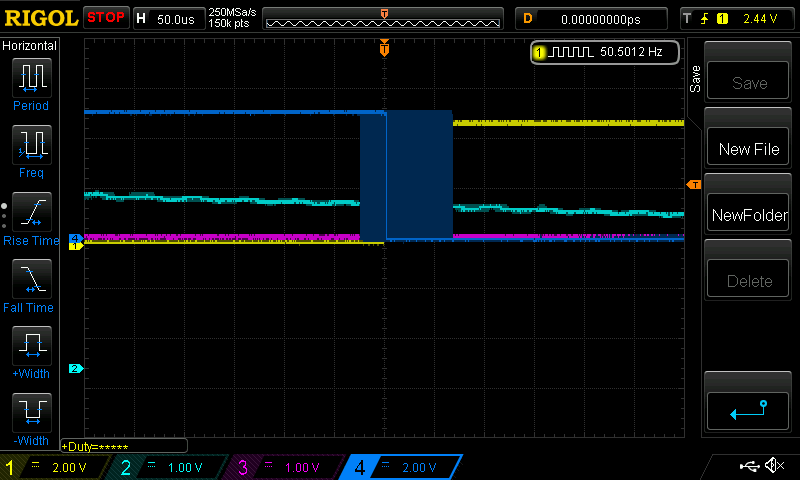Click the speaker mute icon
Image resolution: width=800 pixels, height=480 pixels.
coord(774,466)
